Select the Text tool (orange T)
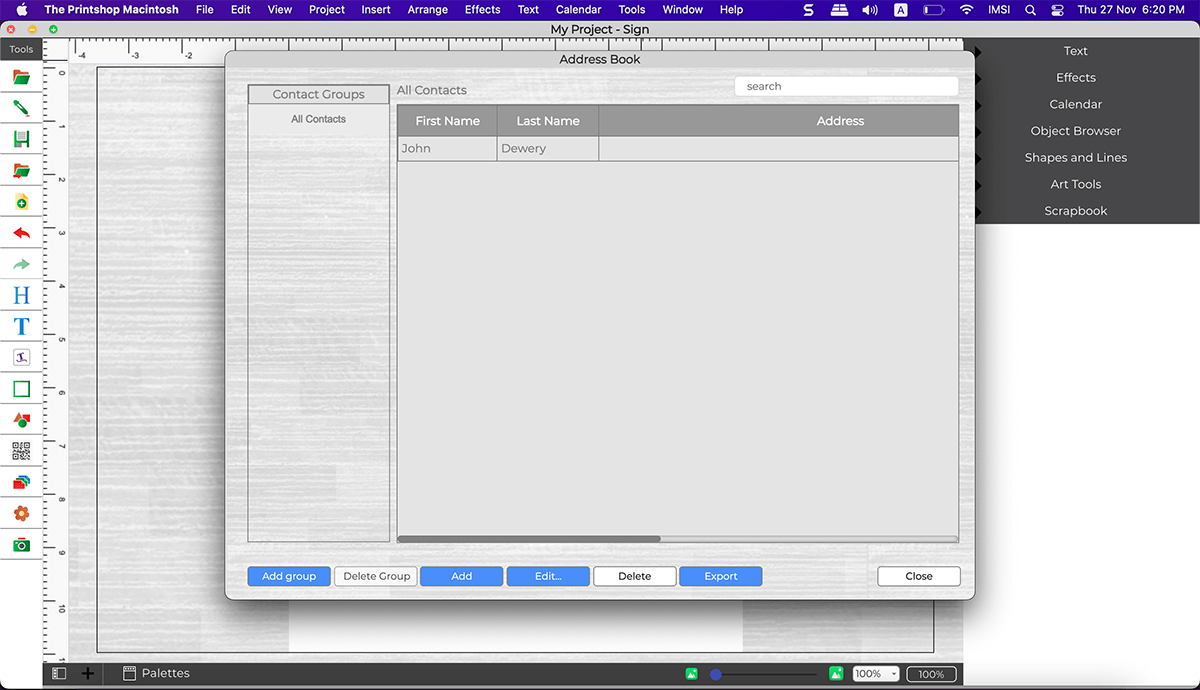Image resolution: width=1200 pixels, height=690 pixels. 21,326
